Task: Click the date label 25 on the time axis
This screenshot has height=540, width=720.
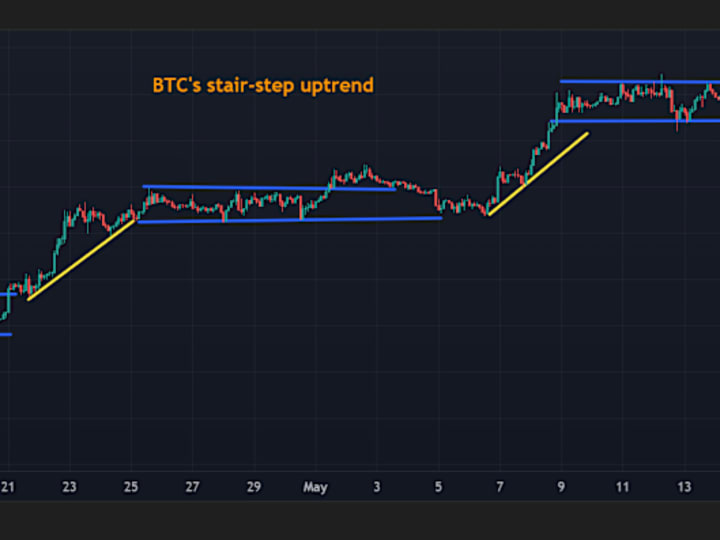Action: (x=131, y=487)
